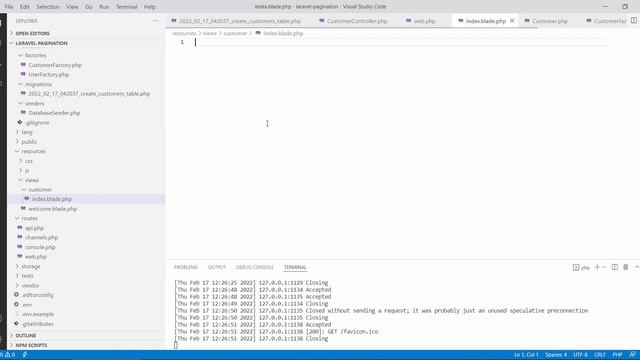Click Ln 1, Col 1 status indicator
Image resolution: width=640 pixels, height=360 pixels.
point(526,355)
